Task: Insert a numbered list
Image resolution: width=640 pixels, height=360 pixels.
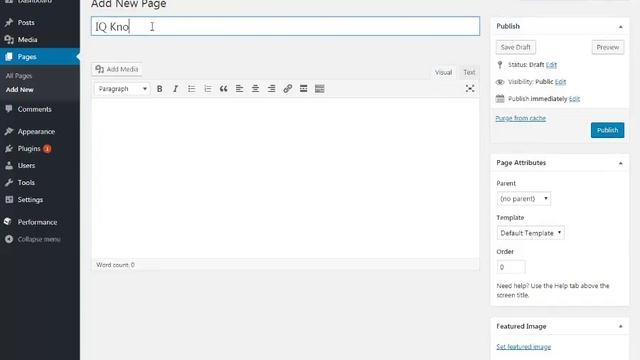Action: pyautogui.click(x=207, y=89)
